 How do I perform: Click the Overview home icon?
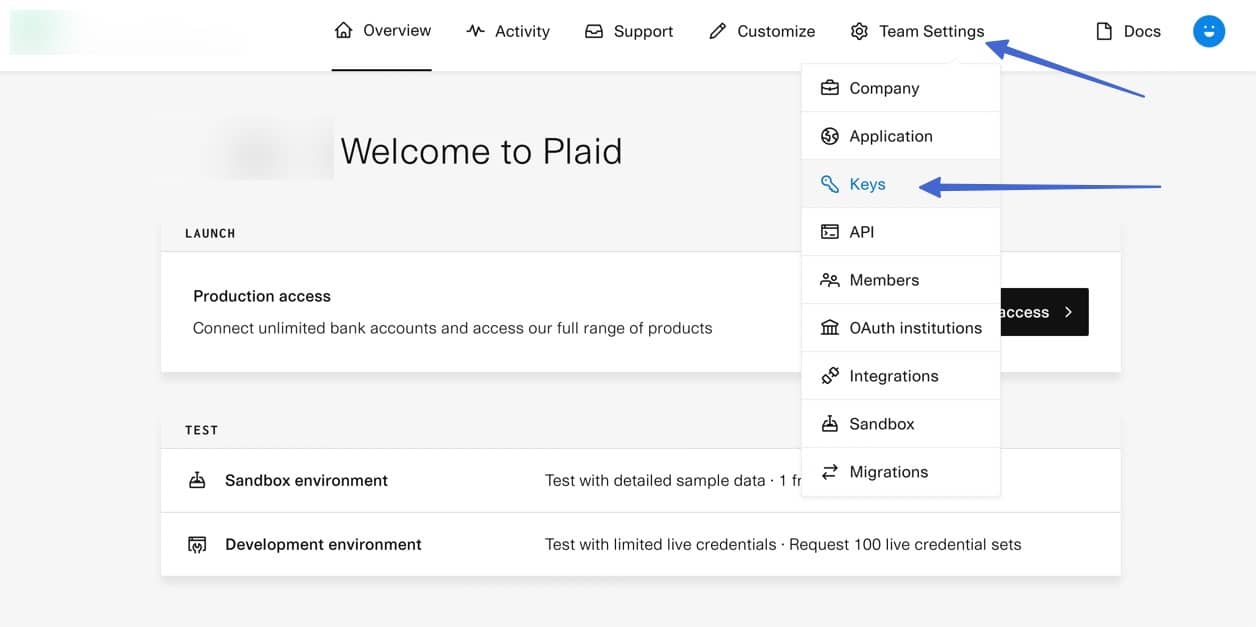[x=344, y=31]
